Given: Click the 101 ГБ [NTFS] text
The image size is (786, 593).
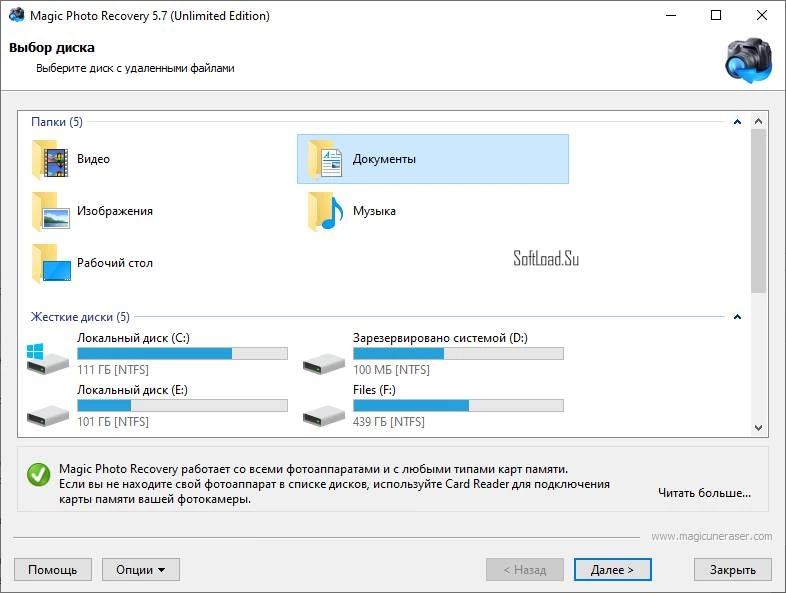Looking at the screenshot, I should click(x=113, y=422).
